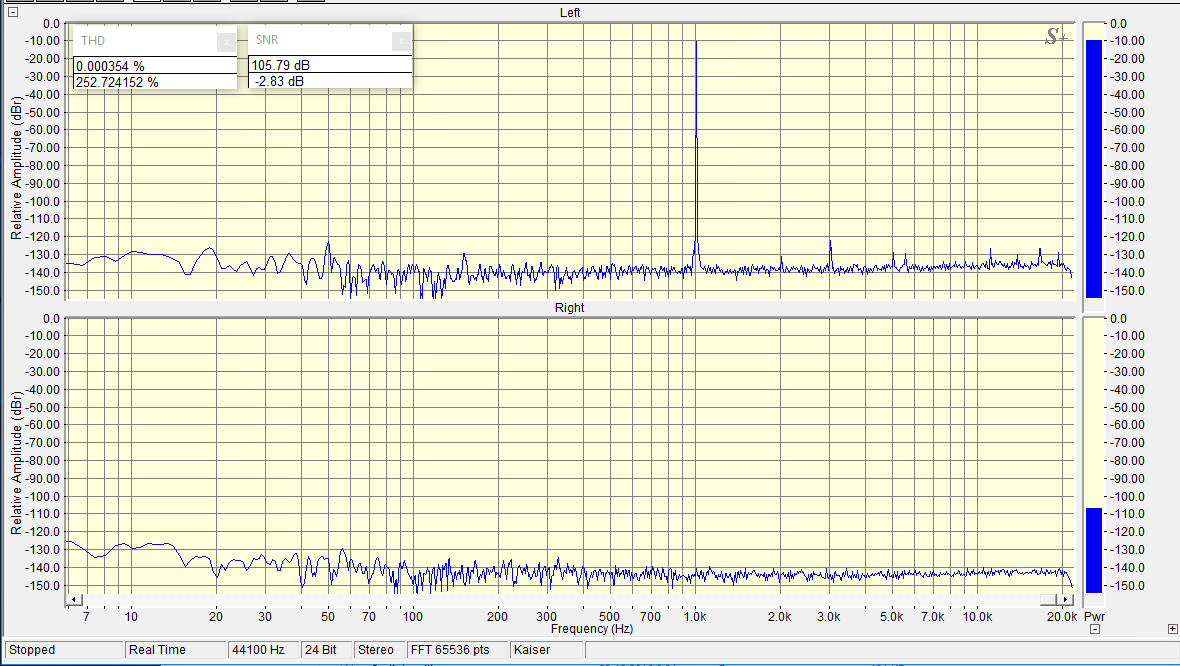Click the Left channel blue power bar
Screen dimensions: 1180x666
pos(1094,169)
